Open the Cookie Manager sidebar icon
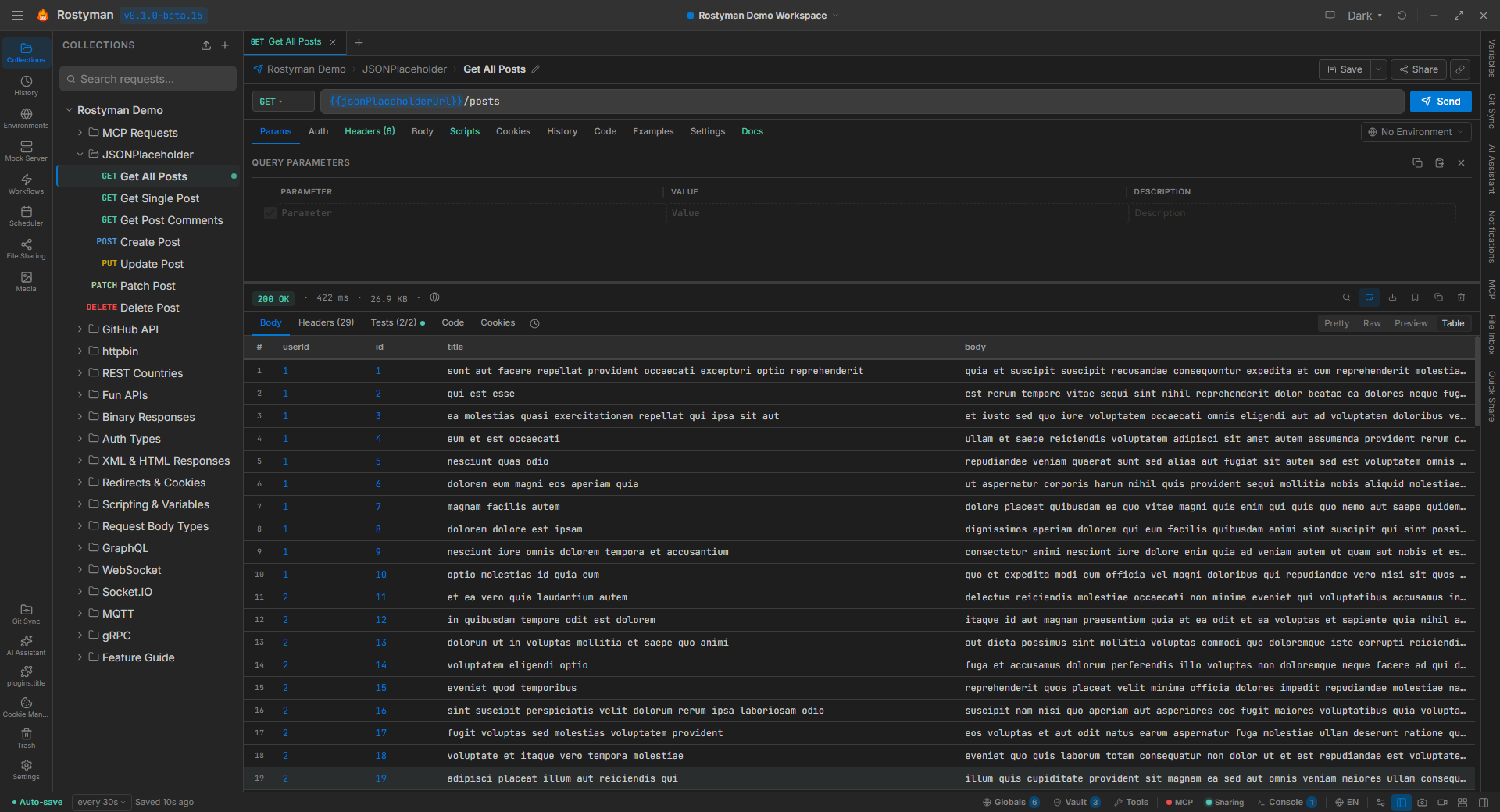 [x=26, y=707]
